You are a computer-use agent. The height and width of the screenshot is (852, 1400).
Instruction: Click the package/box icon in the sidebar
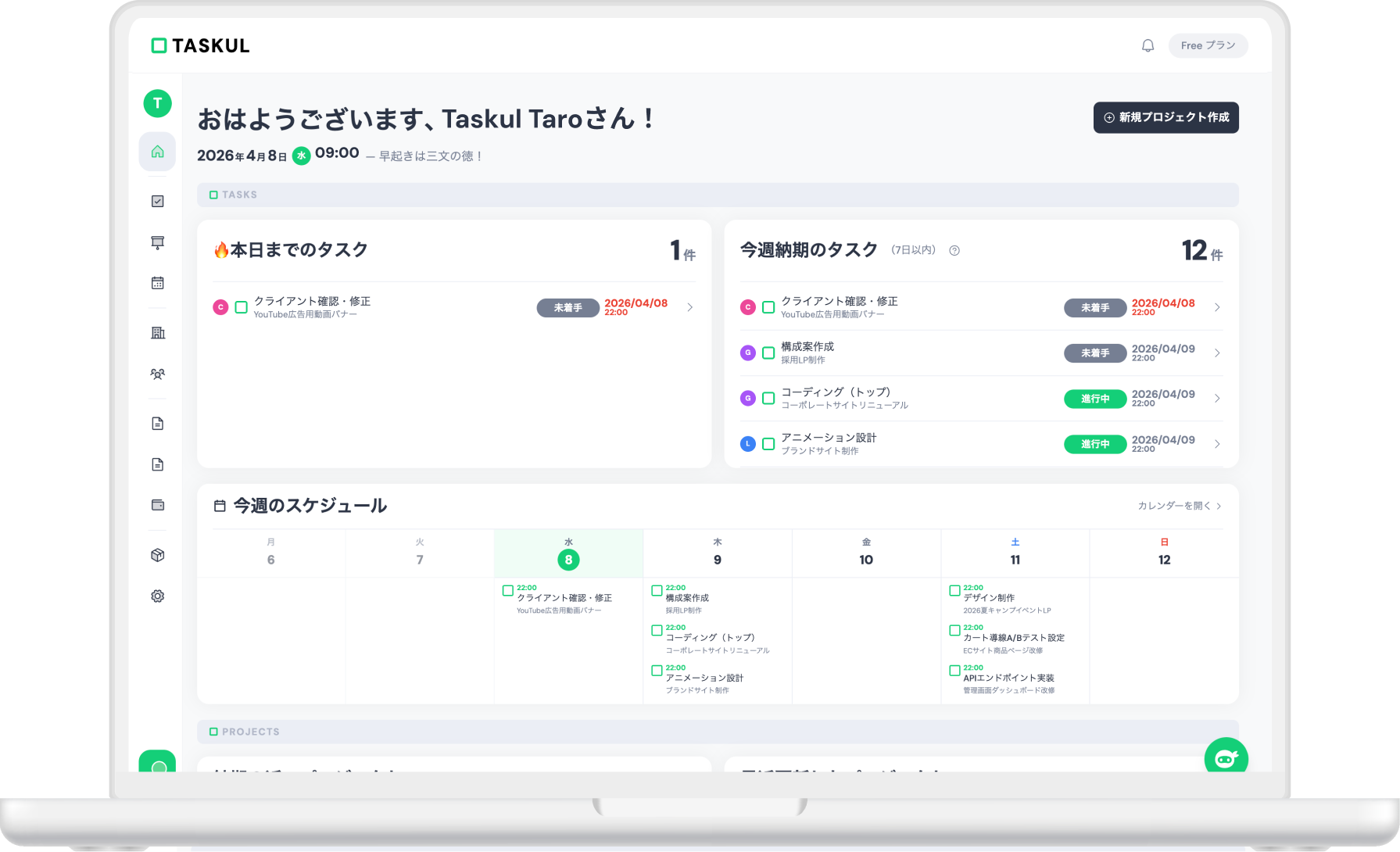click(157, 555)
